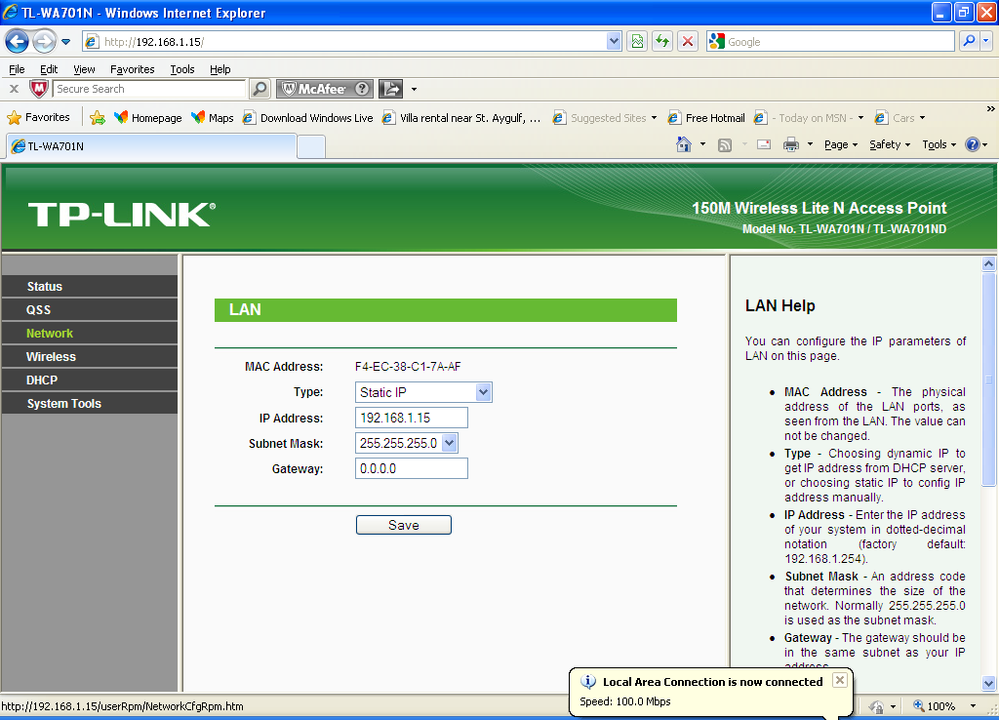Click the Home icon in command bar
The image size is (999, 720).
tap(684, 145)
